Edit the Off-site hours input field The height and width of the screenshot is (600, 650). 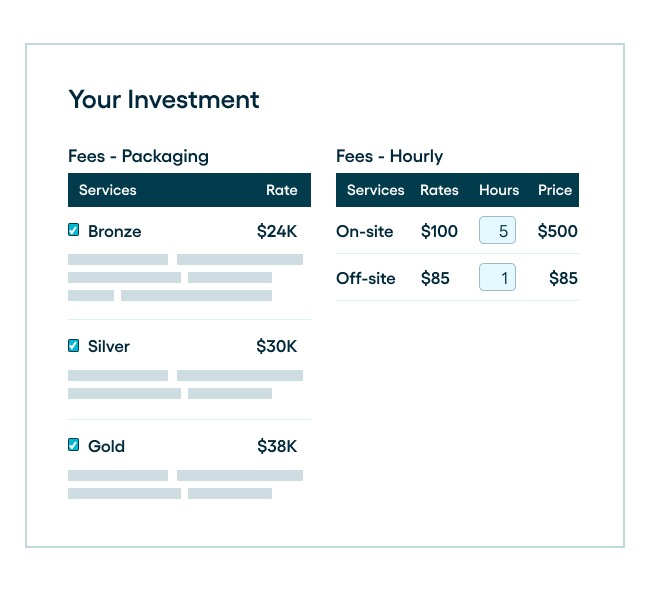click(497, 277)
